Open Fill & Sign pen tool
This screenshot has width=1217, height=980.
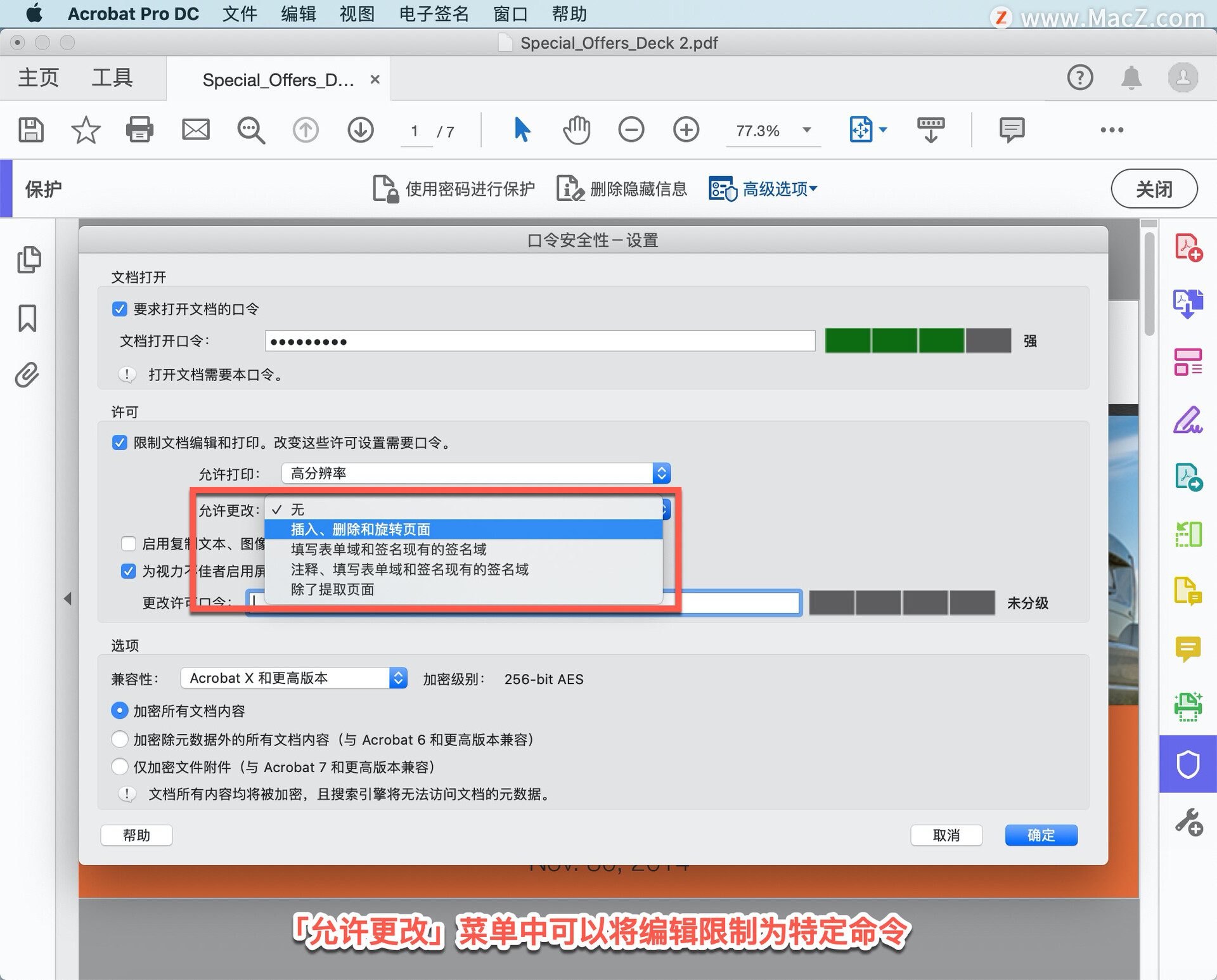pos(1188,420)
